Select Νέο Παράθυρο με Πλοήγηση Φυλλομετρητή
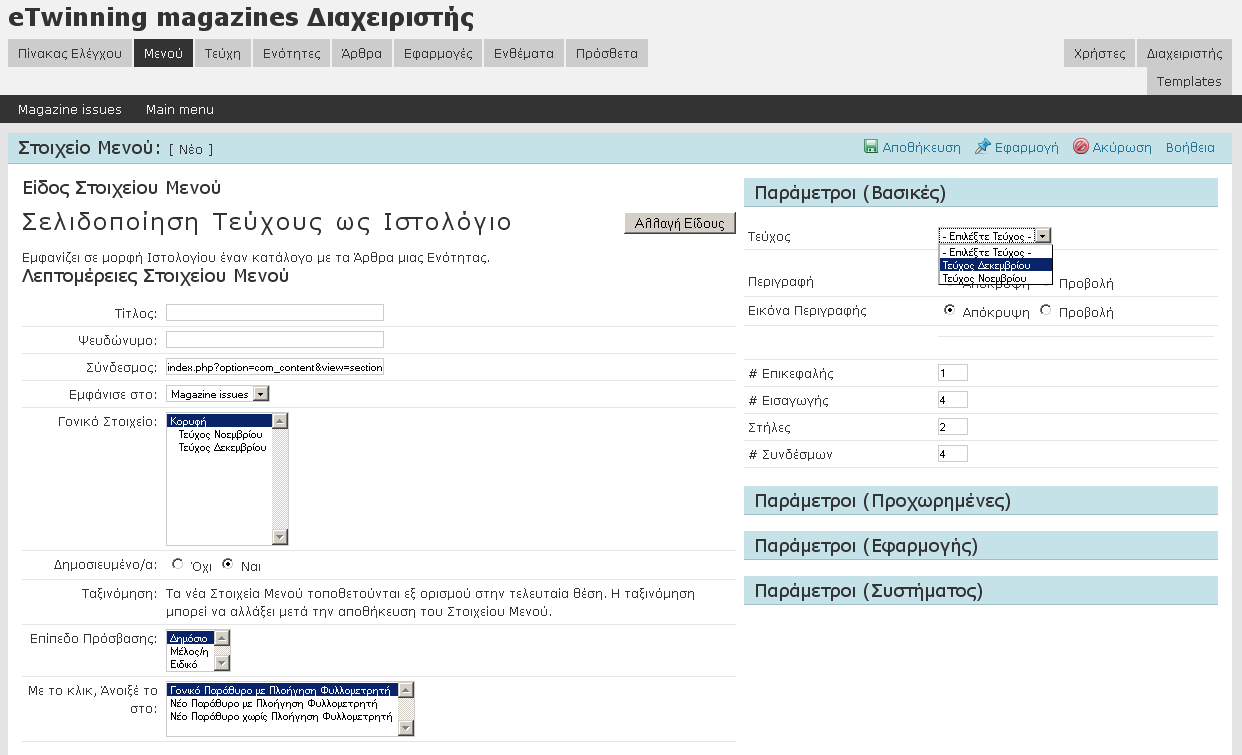This screenshot has height=755, width=1242. (280, 703)
